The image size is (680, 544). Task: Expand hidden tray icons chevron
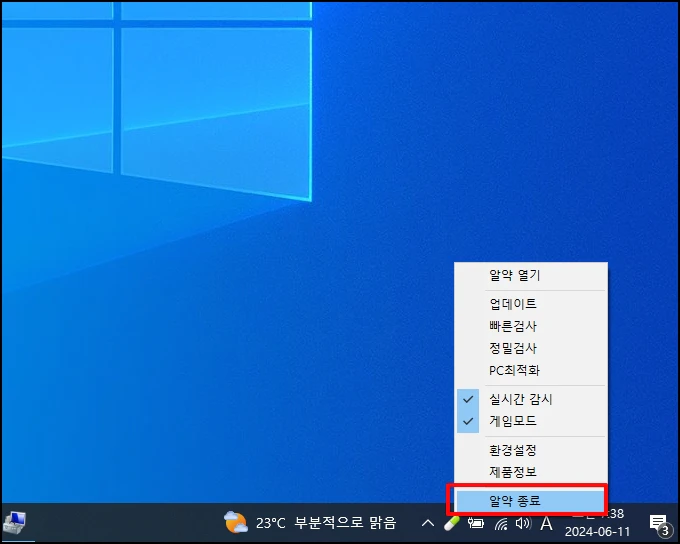click(x=428, y=523)
